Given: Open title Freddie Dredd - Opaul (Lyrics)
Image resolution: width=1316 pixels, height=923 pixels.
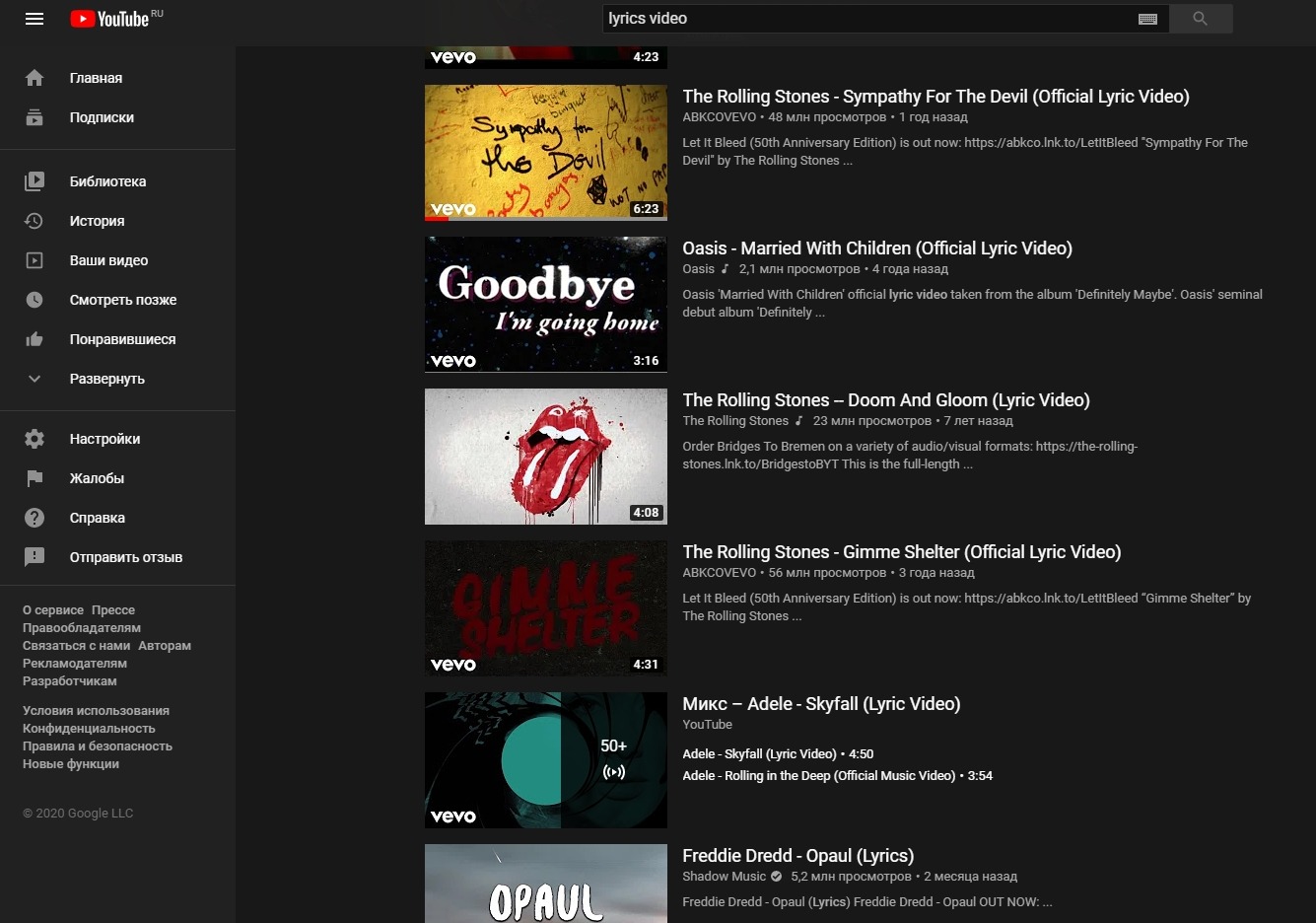Looking at the screenshot, I should (798, 856).
